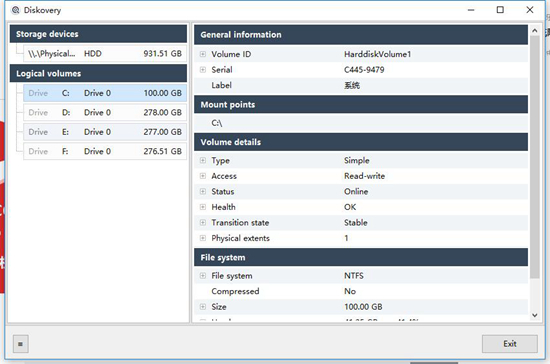550x364 pixels.
Task: Select logical volume Drive E: 277.00 GB
Action: pyautogui.click(x=105, y=132)
